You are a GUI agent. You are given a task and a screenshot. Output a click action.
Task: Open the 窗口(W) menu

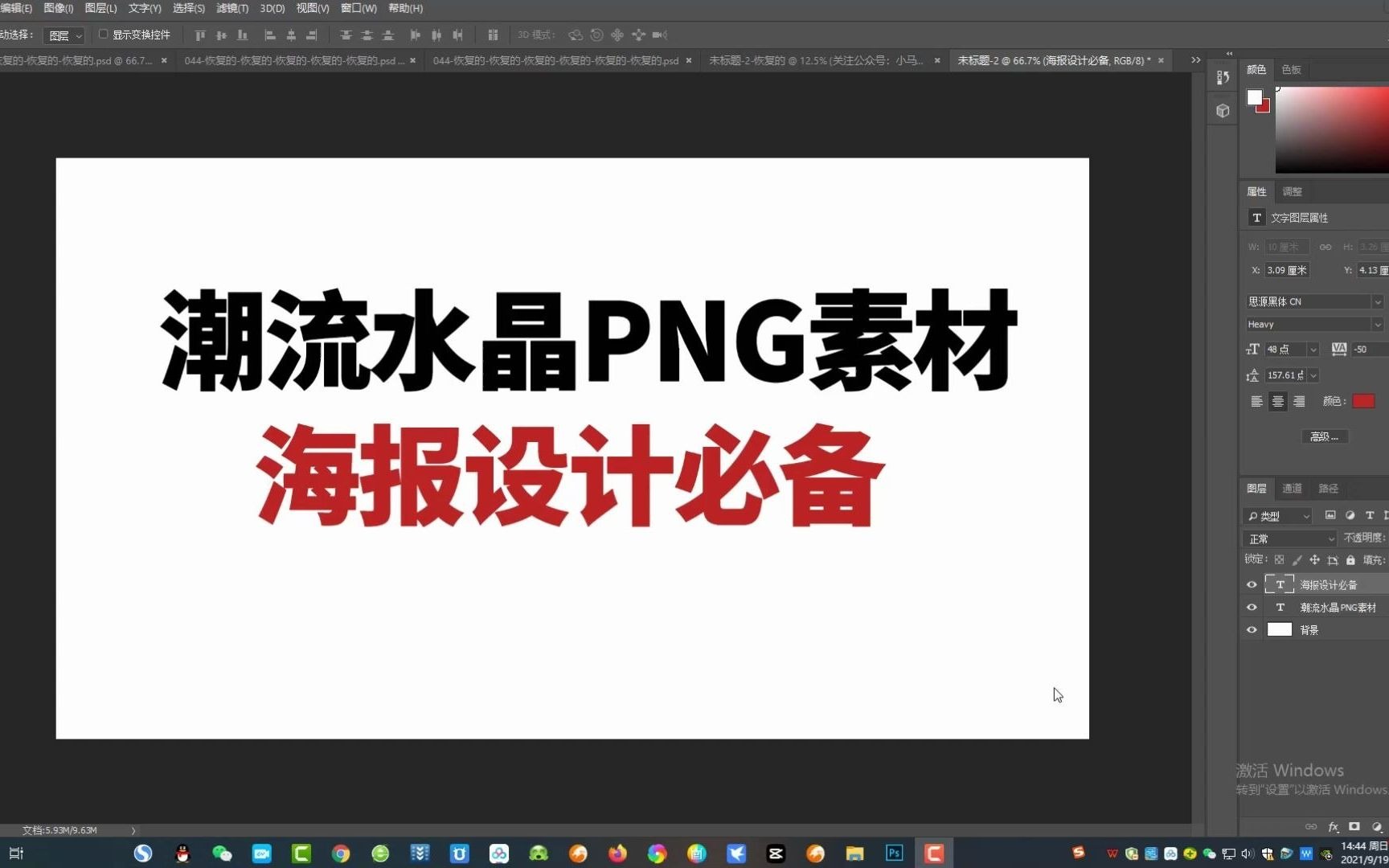(x=359, y=8)
